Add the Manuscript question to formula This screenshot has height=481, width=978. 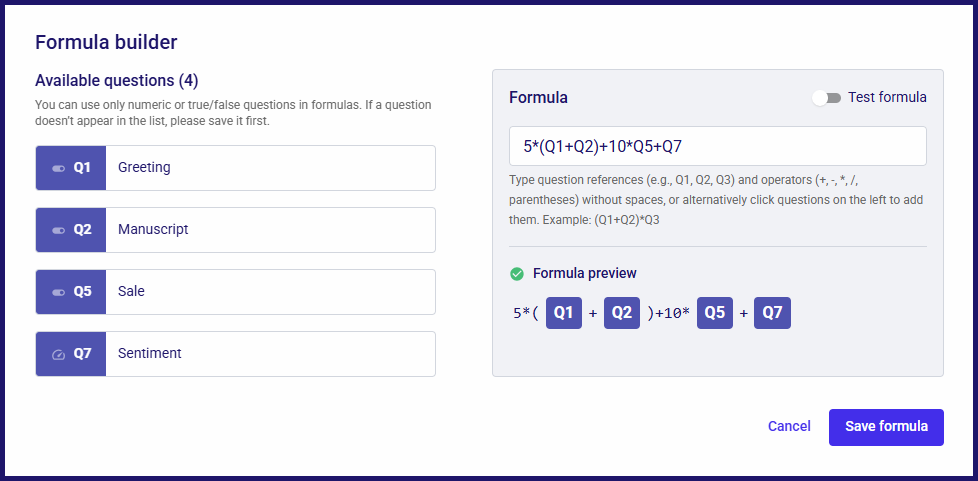[236, 230]
